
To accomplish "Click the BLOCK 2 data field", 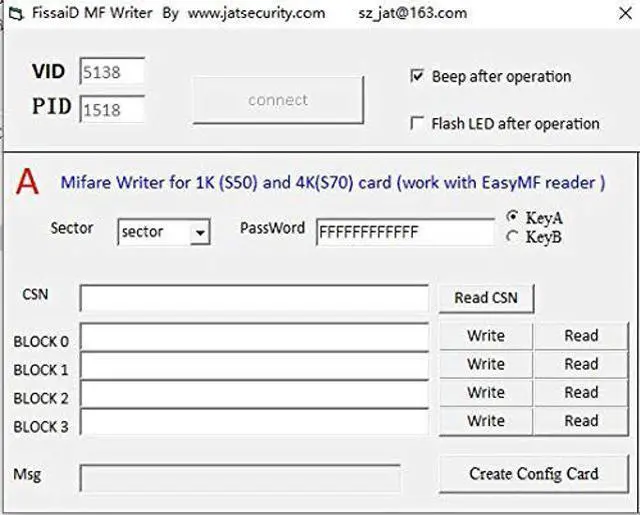I will click(254, 394).
